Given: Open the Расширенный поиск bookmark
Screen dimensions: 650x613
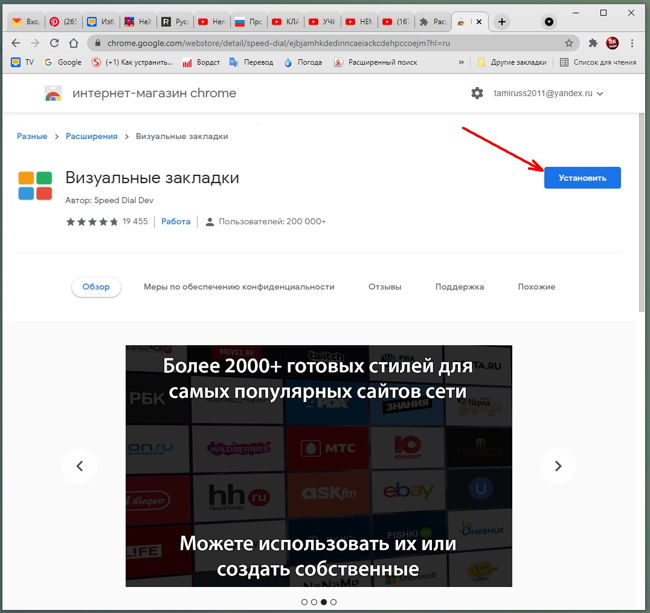Looking at the screenshot, I should tap(376, 63).
